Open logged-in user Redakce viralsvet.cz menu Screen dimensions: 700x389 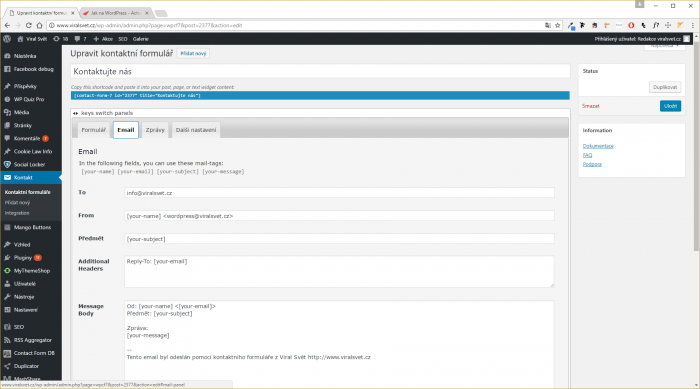[x=642, y=39]
